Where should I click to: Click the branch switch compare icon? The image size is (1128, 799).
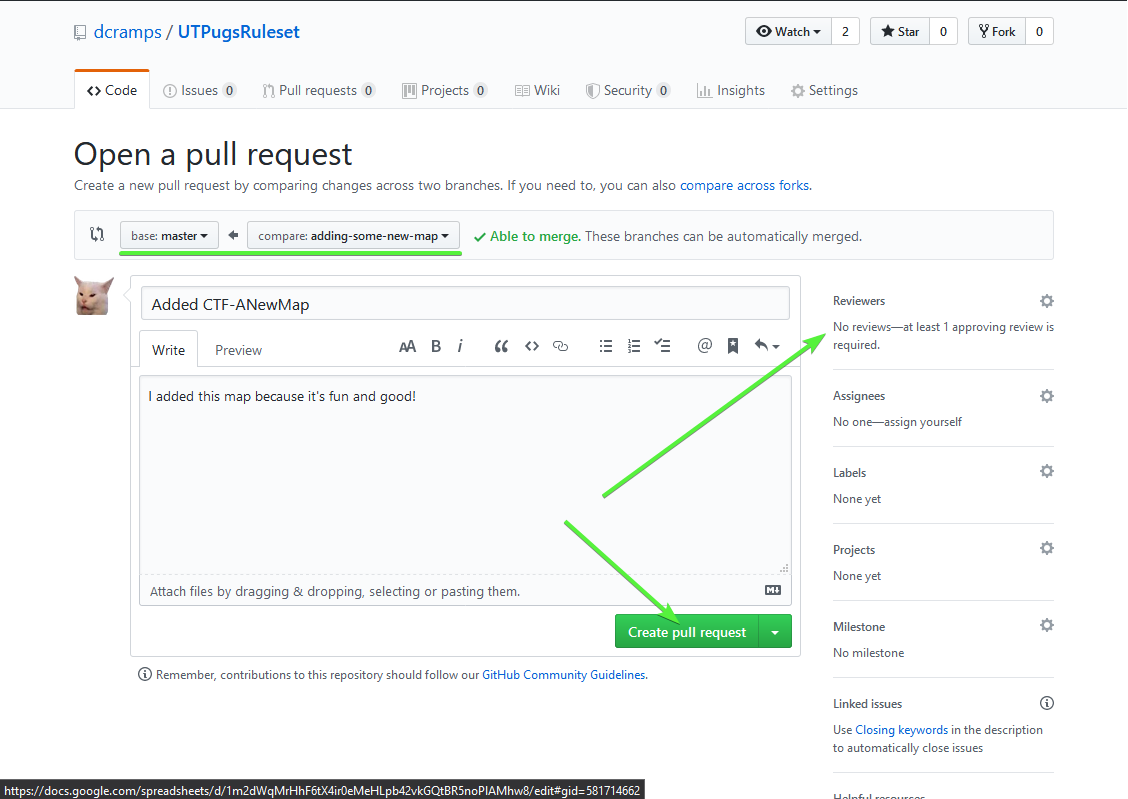[97, 234]
